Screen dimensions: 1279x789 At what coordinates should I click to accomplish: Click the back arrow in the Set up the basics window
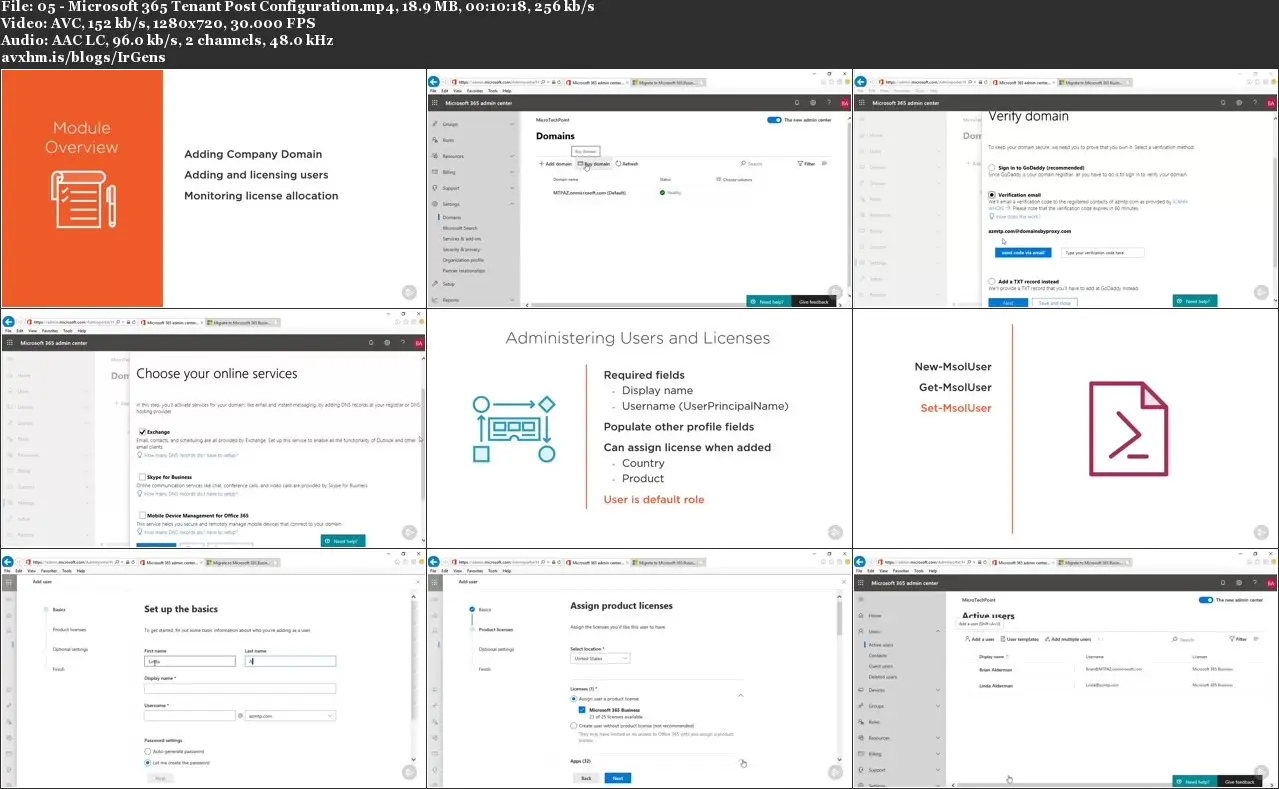[x=9, y=561]
